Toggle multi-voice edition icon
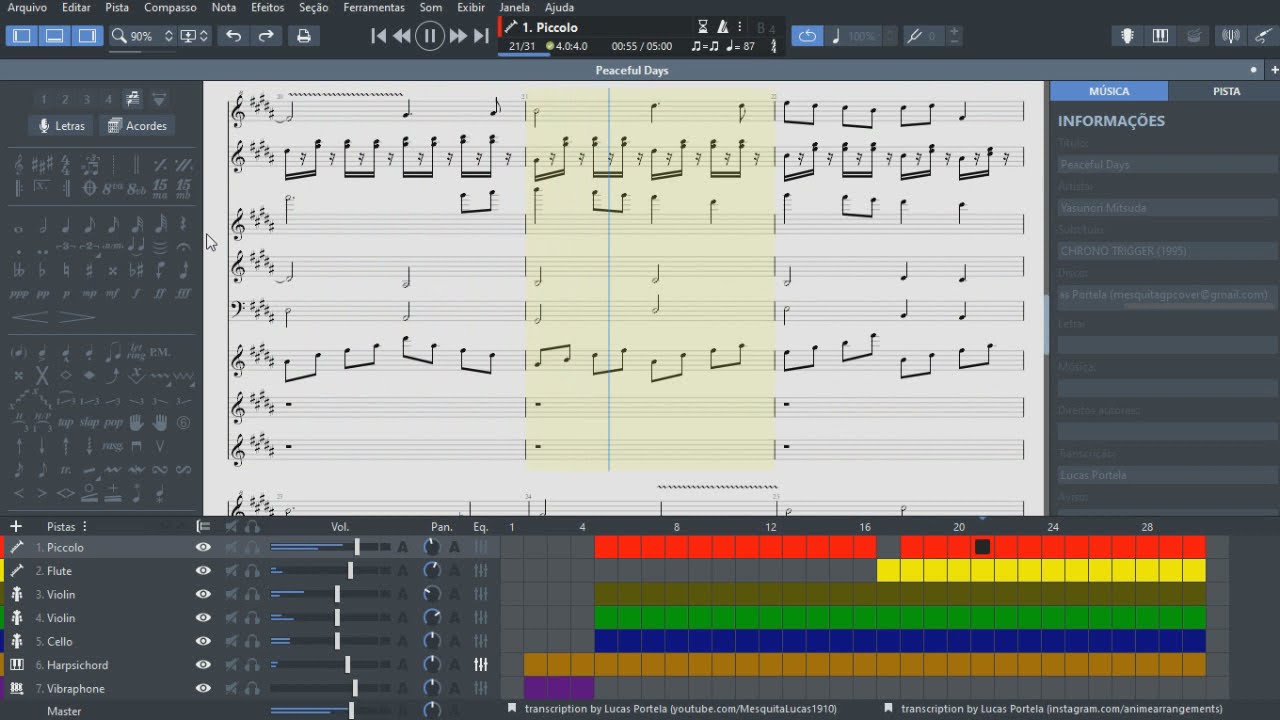 (x=133, y=99)
